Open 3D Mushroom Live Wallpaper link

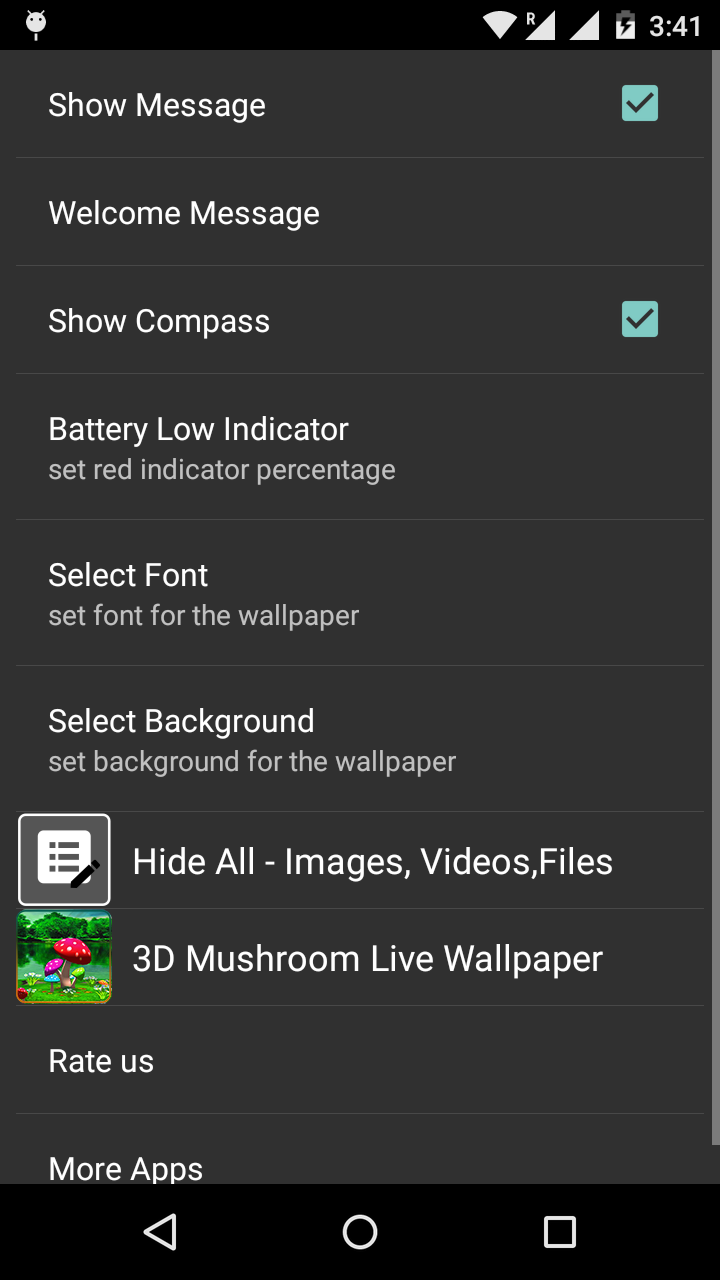click(x=367, y=958)
